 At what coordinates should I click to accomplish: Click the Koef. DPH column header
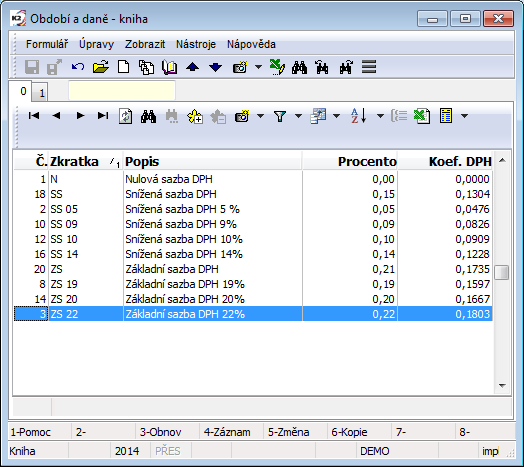(445, 161)
